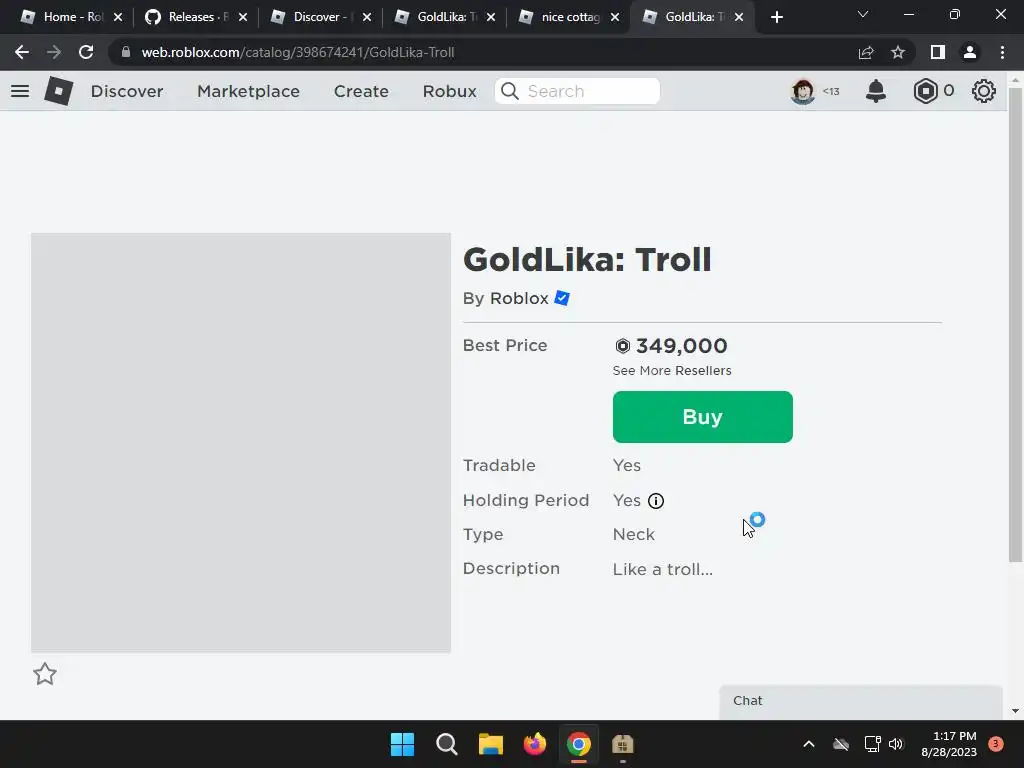Open Discover in Roblox navigation

point(127,91)
